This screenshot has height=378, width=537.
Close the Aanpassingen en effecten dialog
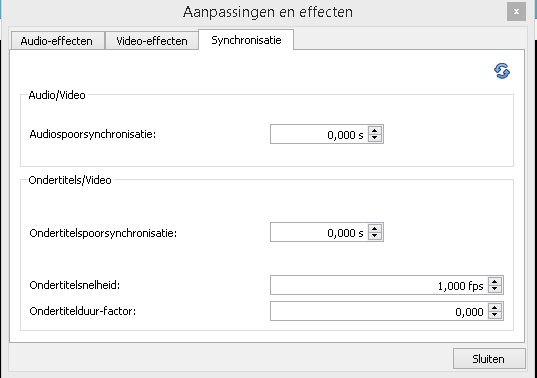pyautogui.click(x=516, y=12)
